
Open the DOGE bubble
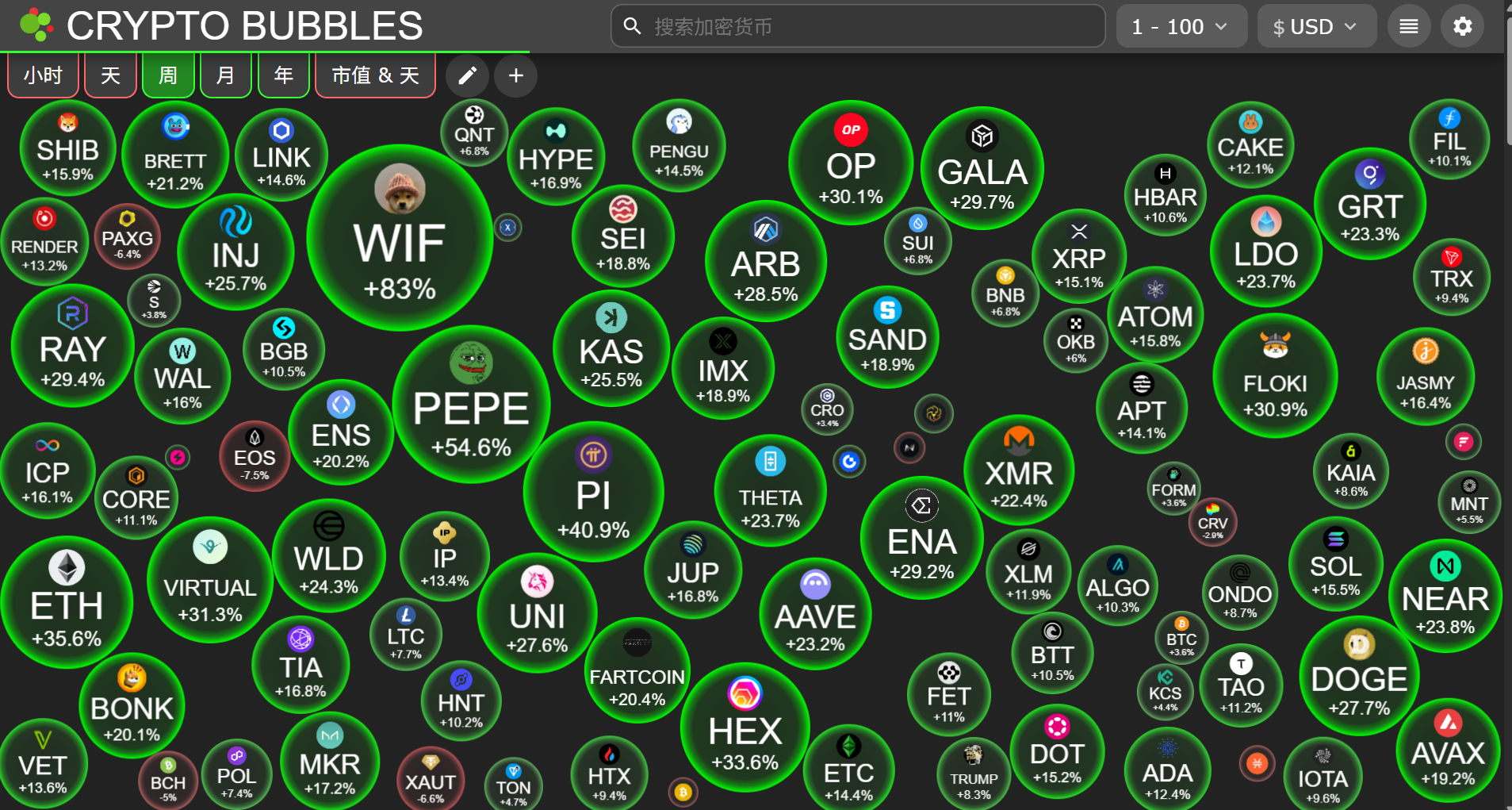click(x=1359, y=676)
